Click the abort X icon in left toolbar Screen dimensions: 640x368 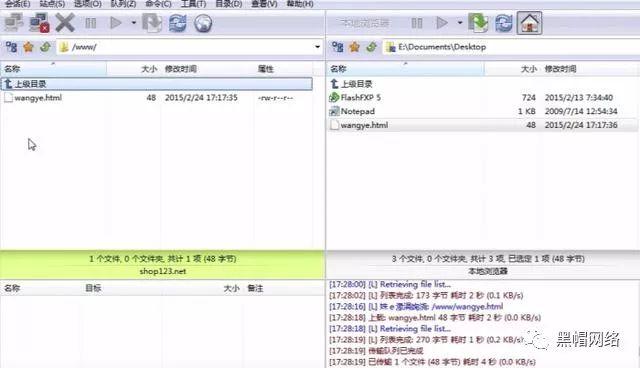[x=65, y=23]
